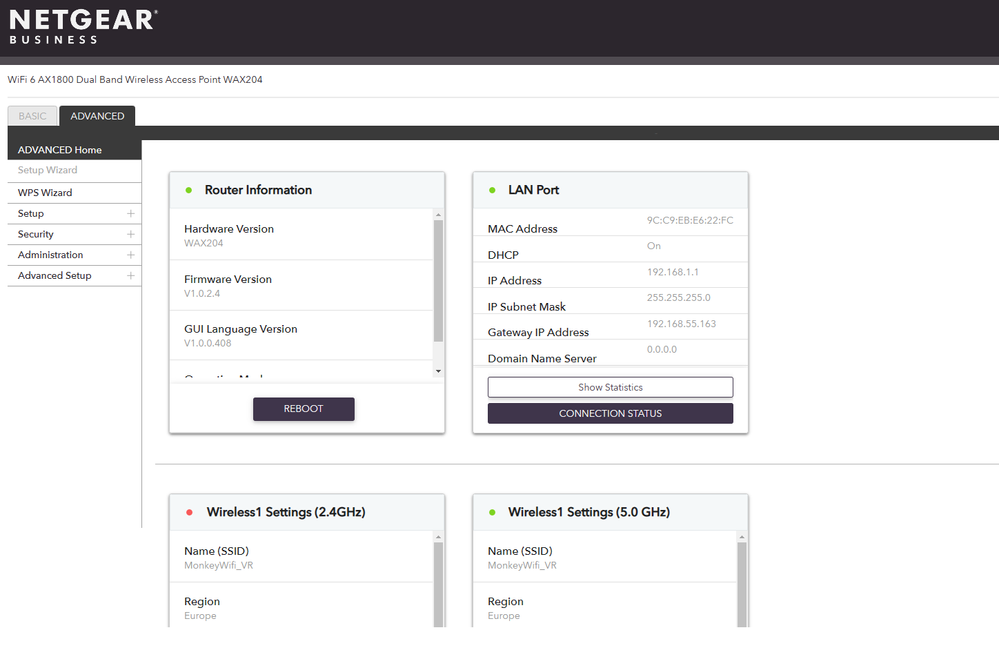Viewport: 999px width, 646px height.
Task: Click the Router Information panel title
Action: coord(258,190)
